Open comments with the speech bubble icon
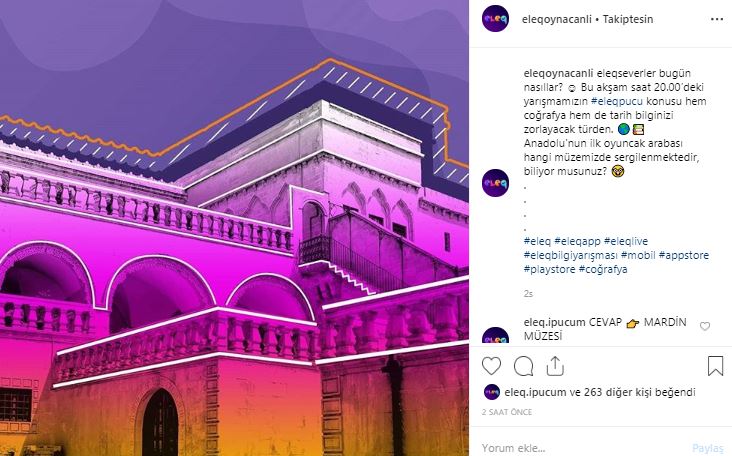Screen dimensions: 732x456 523,366
